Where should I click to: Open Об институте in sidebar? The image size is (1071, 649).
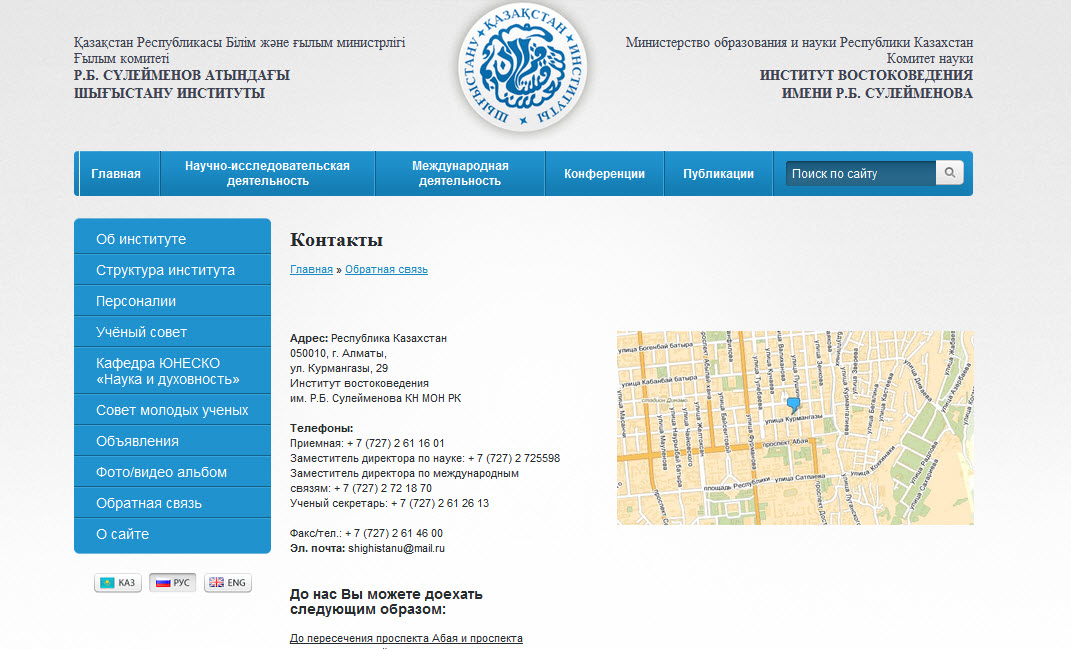141,240
